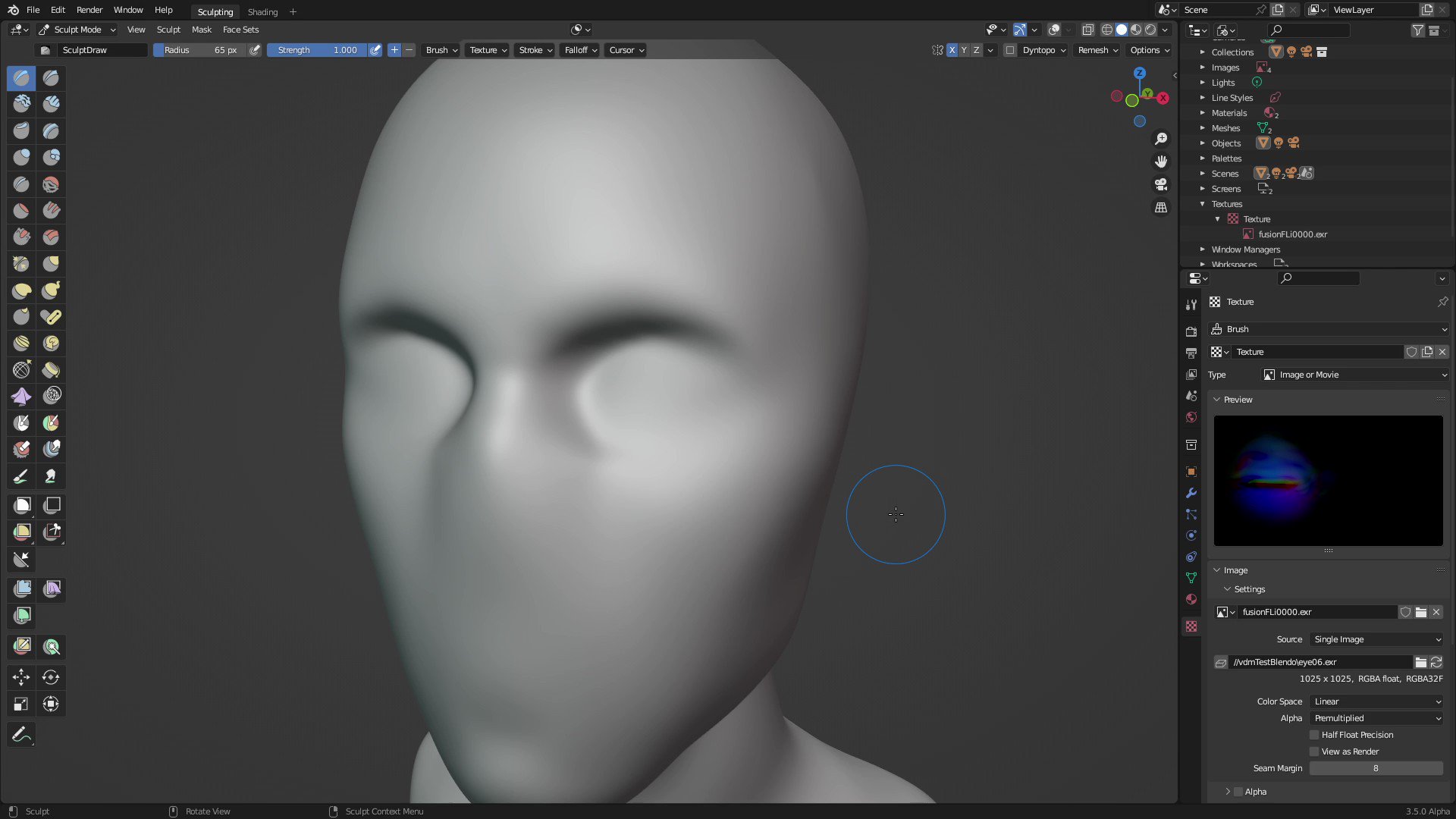Open the Cursor settings dropdown
1456x819 pixels.
(626, 50)
